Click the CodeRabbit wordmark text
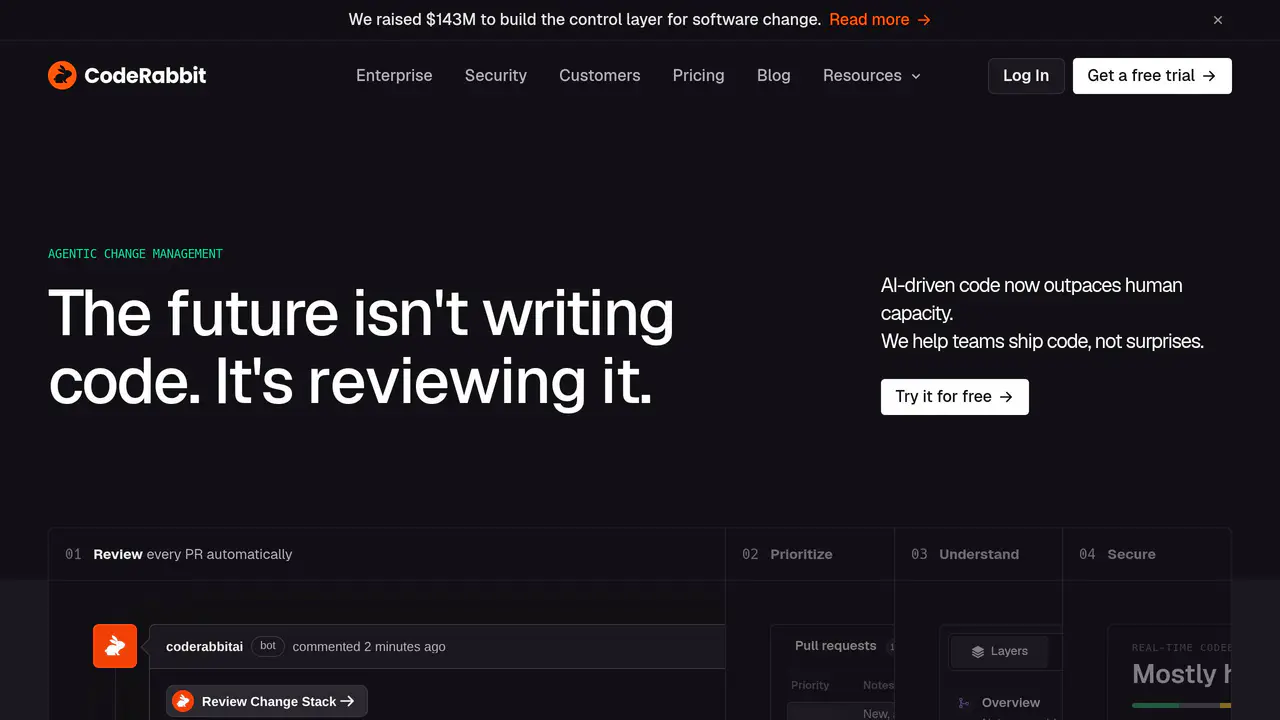The image size is (1280, 720). coord(145,75)
